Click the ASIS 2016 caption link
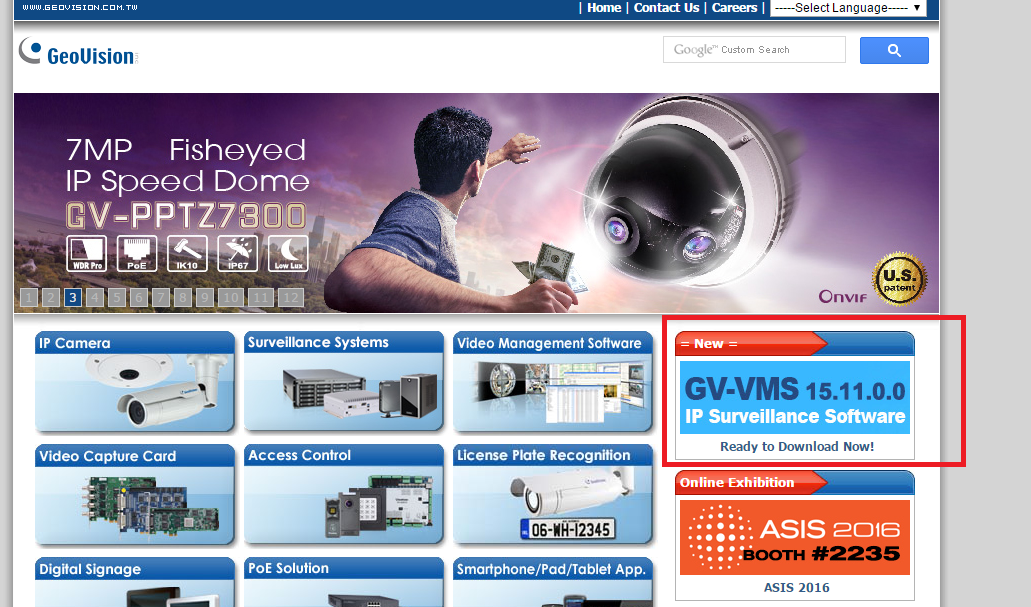The image size is (1031, 607). click(x=796, y=587)
